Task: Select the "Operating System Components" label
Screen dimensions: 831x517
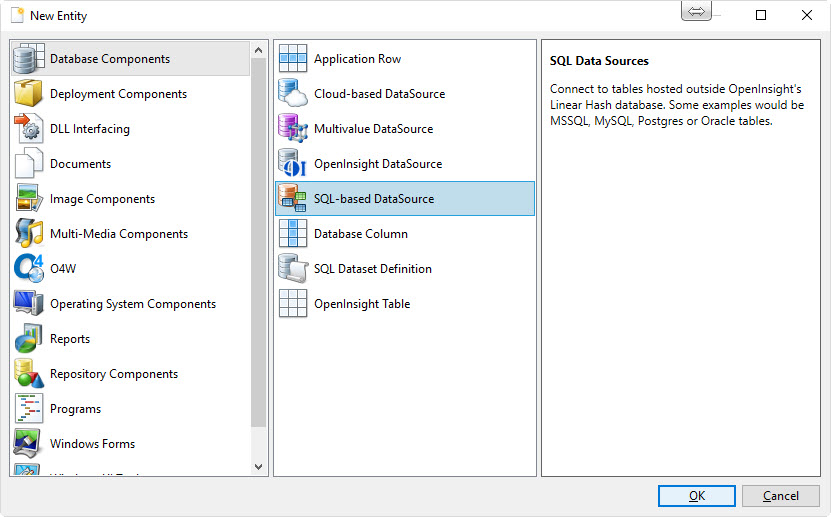Action: coord(133,304)
